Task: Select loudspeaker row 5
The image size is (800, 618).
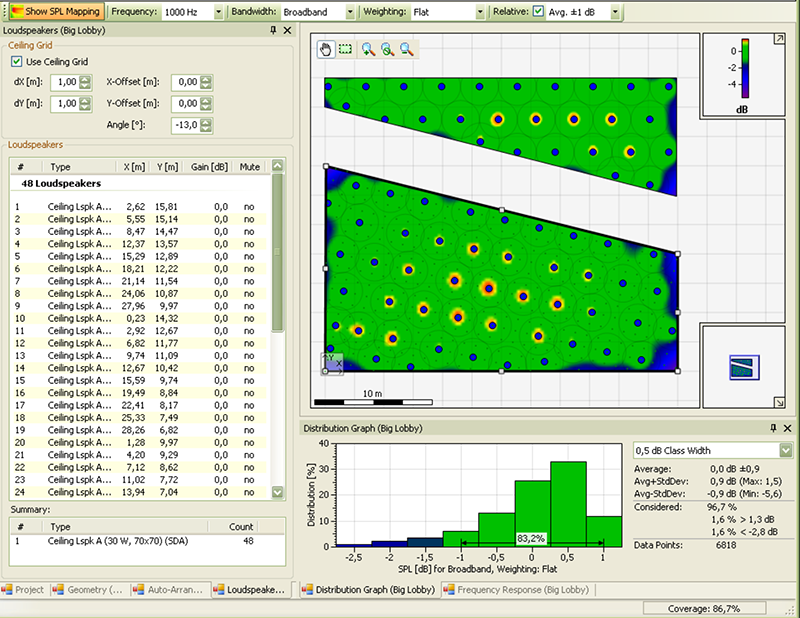Action: [x=138, y=256]
